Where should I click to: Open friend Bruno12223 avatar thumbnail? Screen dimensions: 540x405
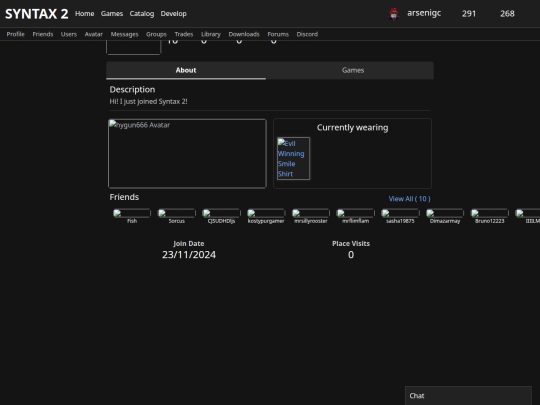pyautogui.click(x=490, y=213)
